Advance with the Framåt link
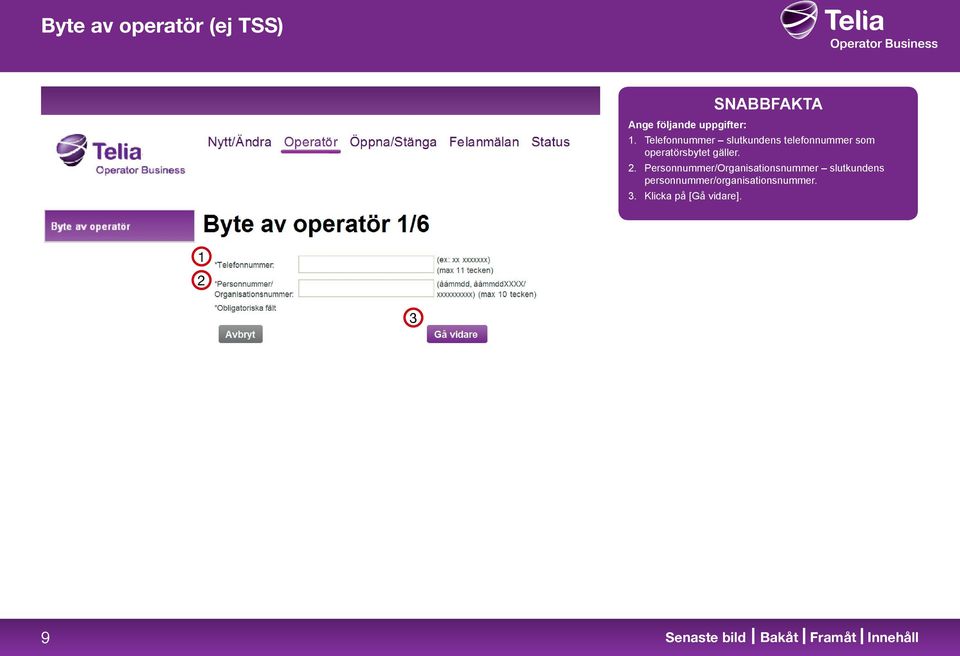Viewport: 960px width, 656px height. pos(833,637)
